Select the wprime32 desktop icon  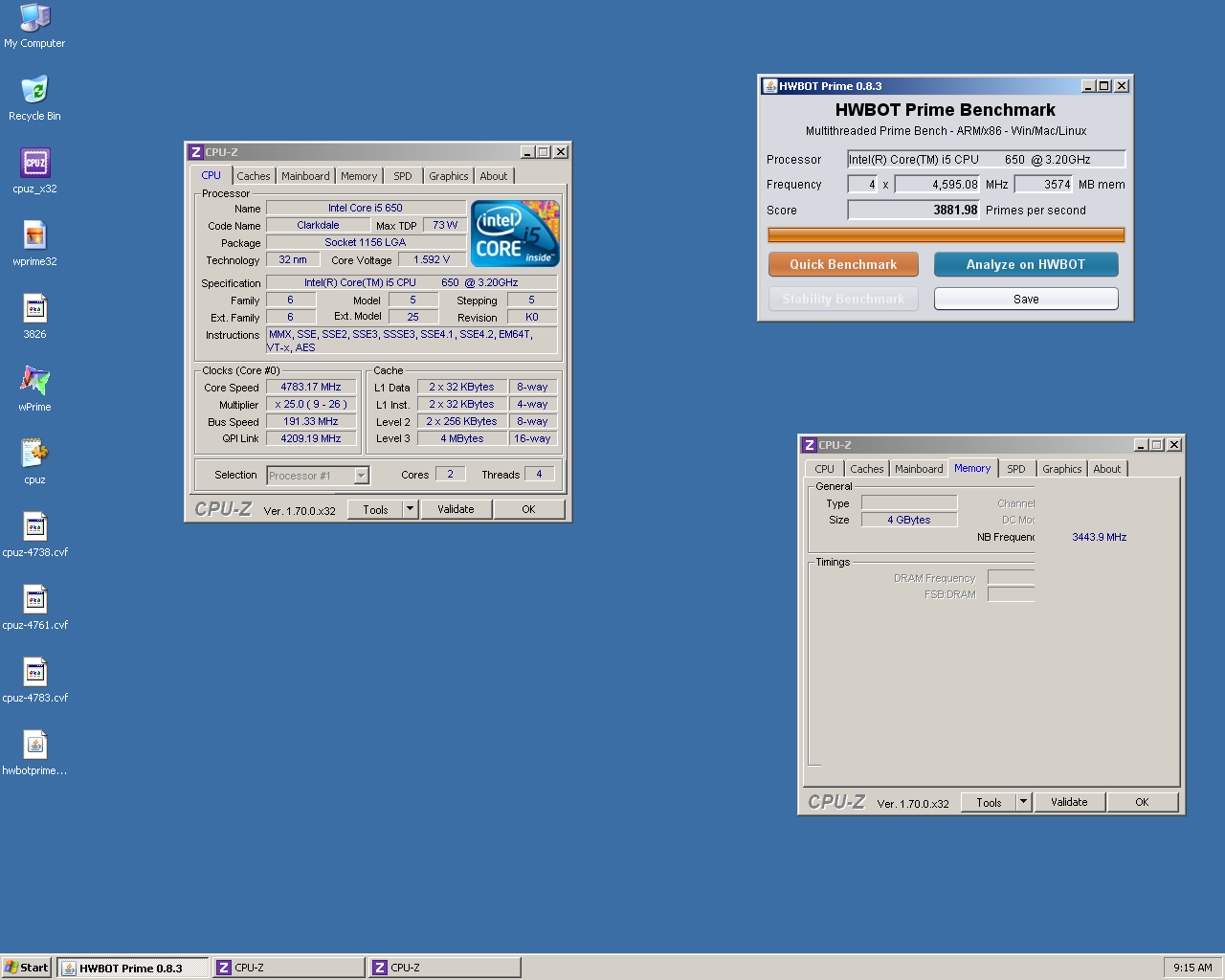(x=34, y=243)
